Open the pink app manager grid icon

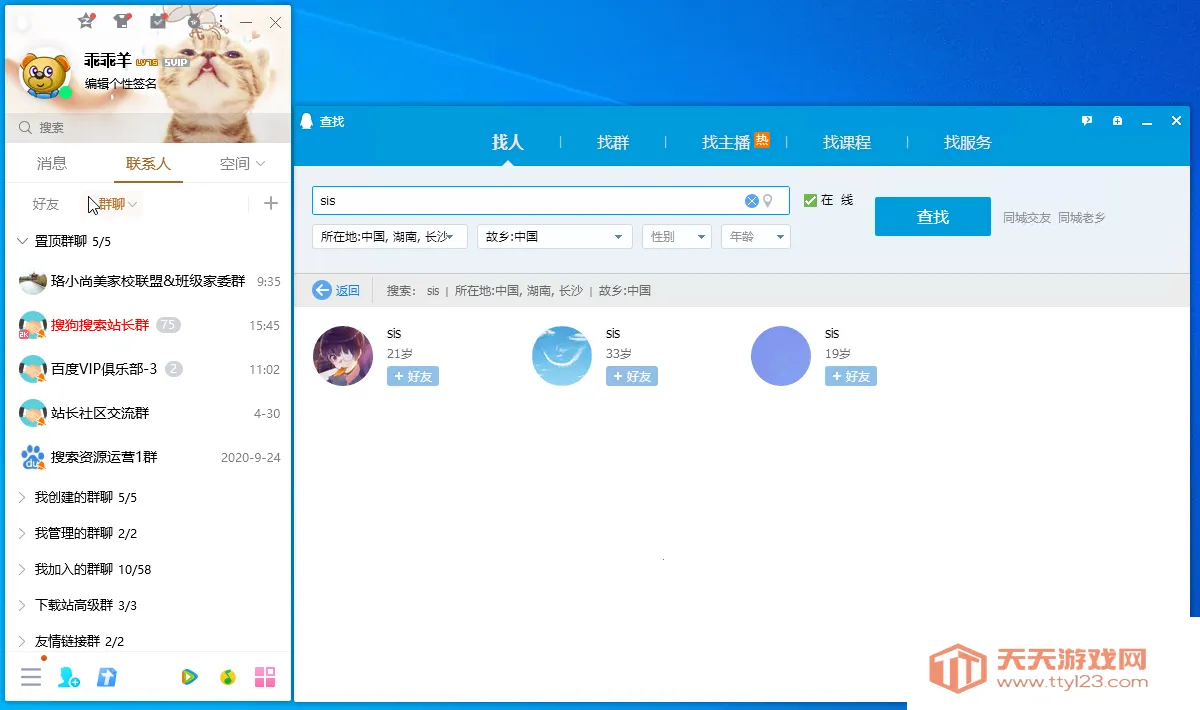pyautogui.click(x=265, y=677)
